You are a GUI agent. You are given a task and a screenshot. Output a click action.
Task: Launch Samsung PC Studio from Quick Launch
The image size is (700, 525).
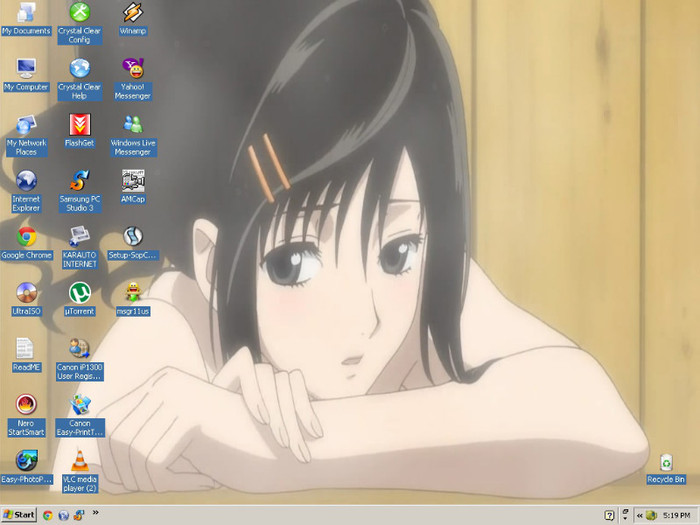coord(79,515)
